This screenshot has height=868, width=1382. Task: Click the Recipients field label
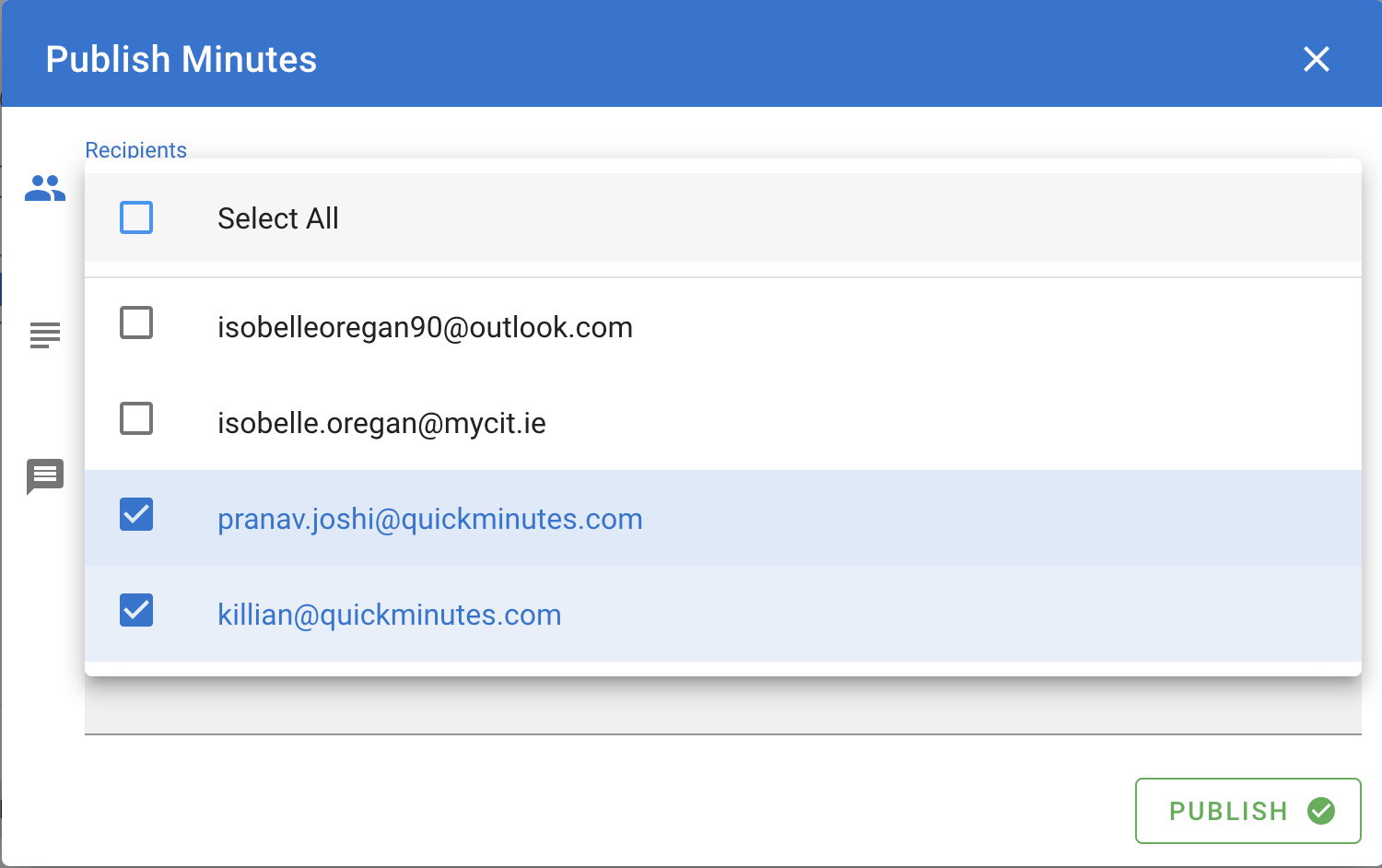pos(135,149)
